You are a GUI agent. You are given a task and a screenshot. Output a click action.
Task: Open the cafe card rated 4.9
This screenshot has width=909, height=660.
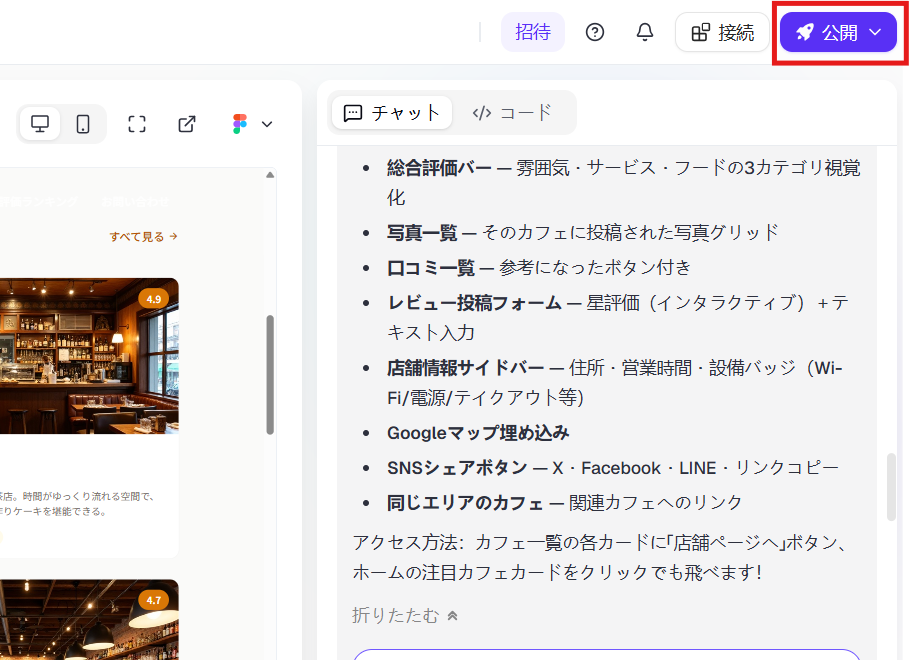click(x=89, y=418)
